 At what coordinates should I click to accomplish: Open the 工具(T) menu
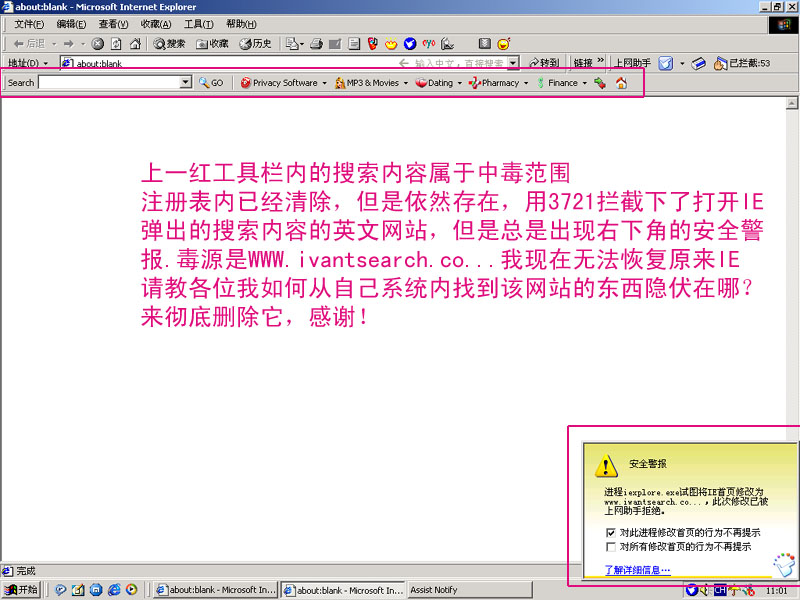[198, 24]
